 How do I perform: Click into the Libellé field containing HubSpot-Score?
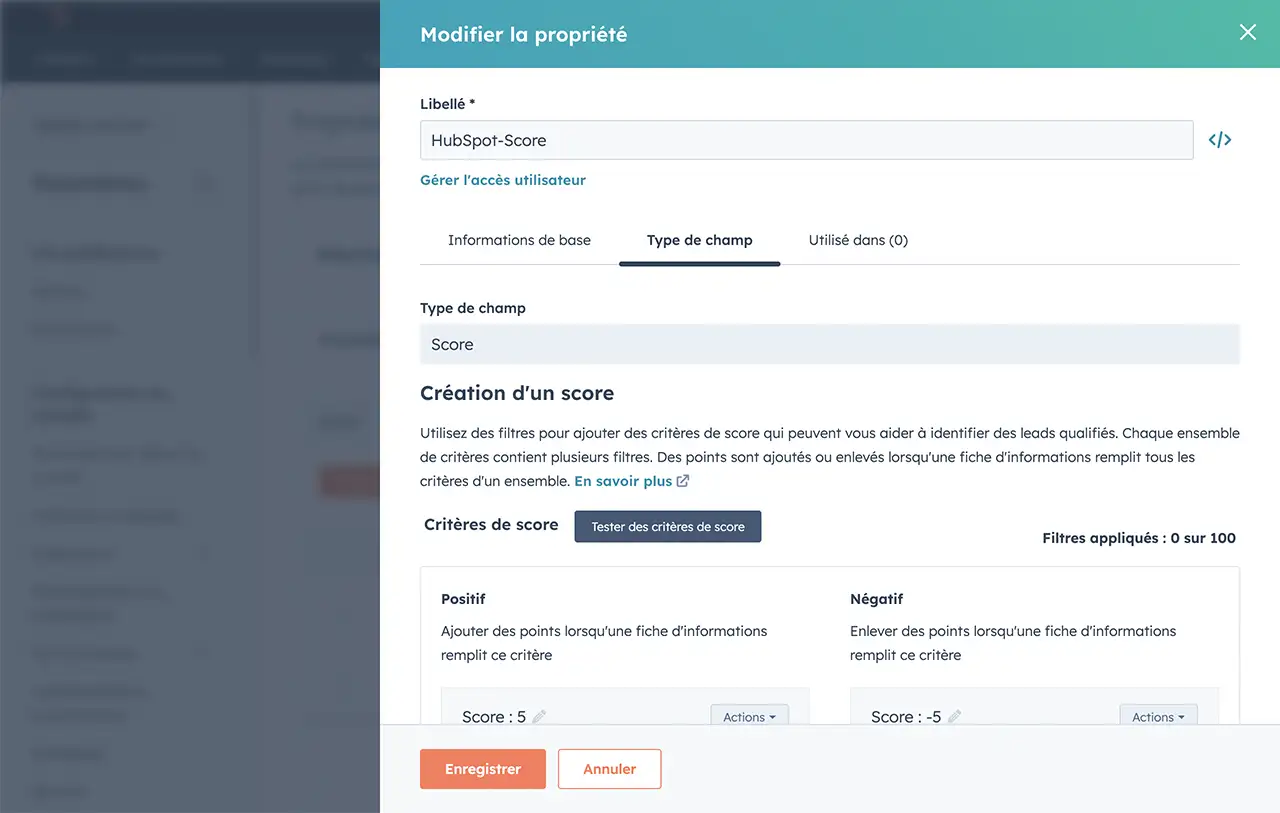[806, 140]
